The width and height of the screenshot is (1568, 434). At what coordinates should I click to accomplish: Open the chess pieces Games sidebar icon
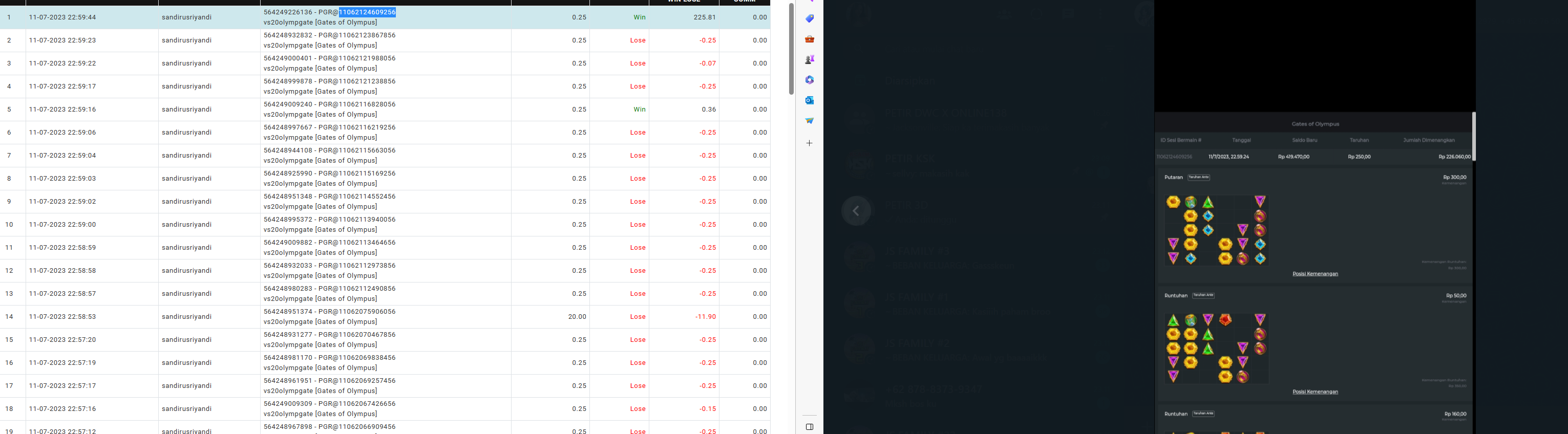pos(810,60)
